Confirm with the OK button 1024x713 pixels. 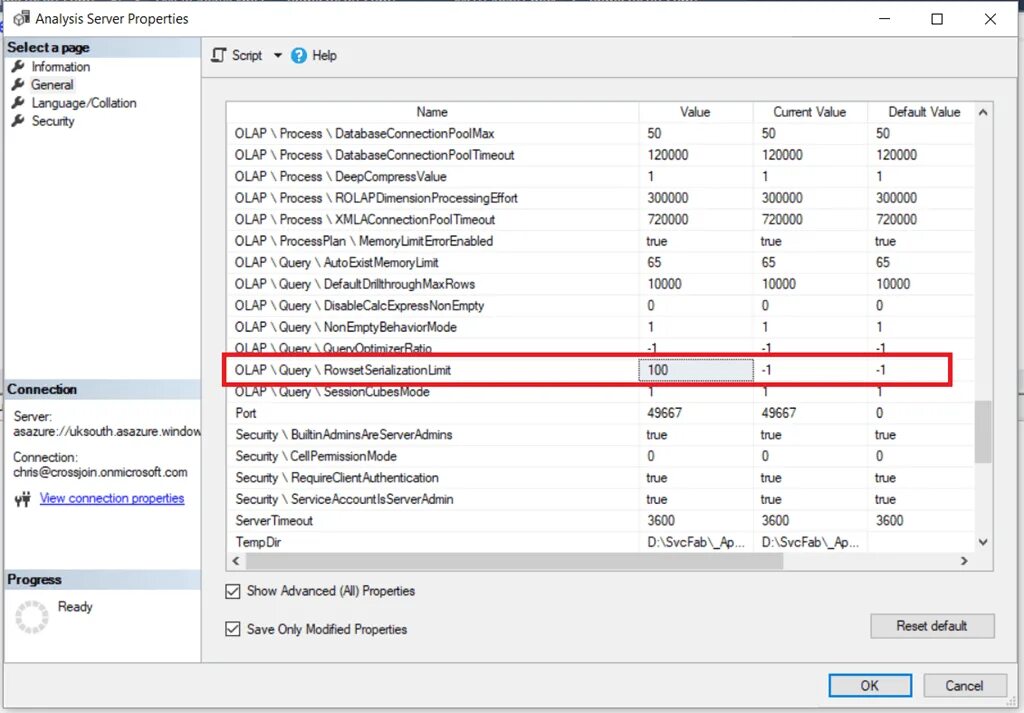click(x=870, y=686)
